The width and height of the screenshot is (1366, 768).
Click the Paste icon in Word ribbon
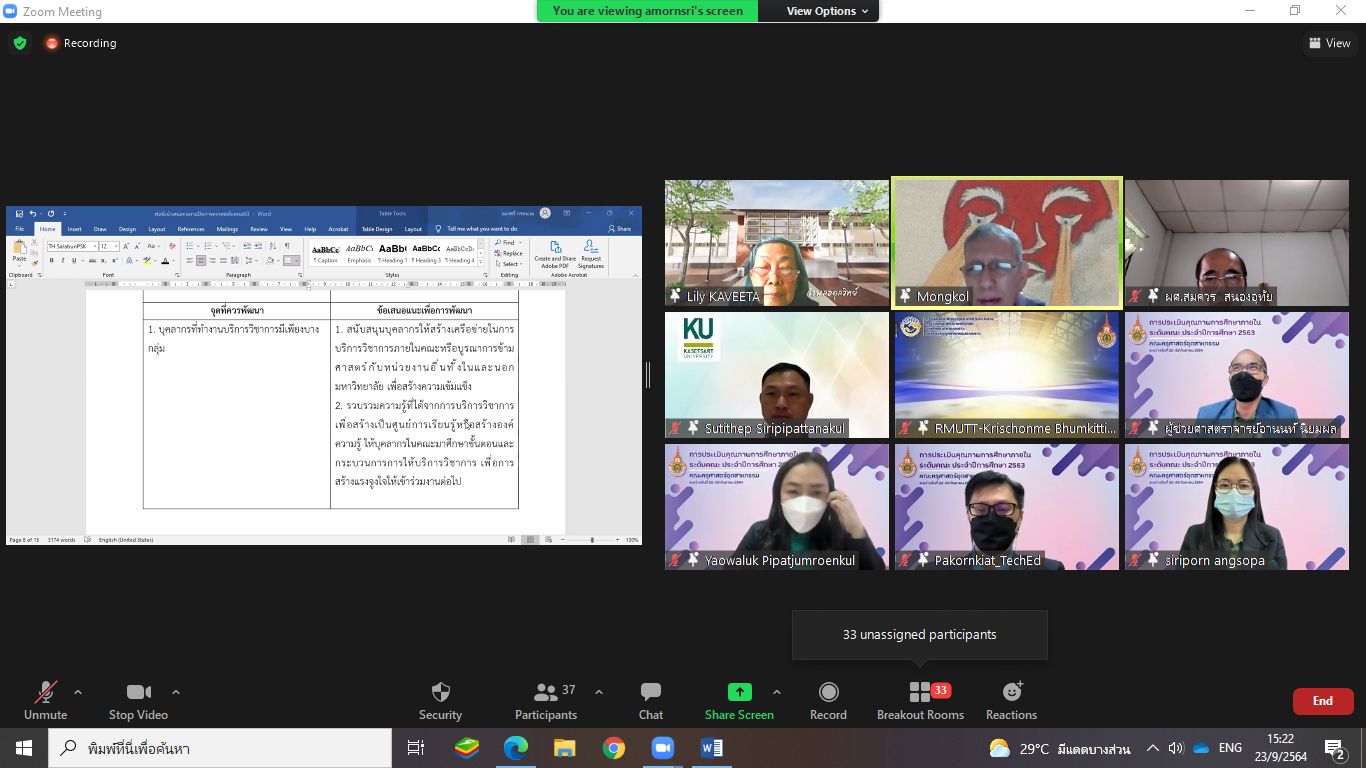pos(20,247)
